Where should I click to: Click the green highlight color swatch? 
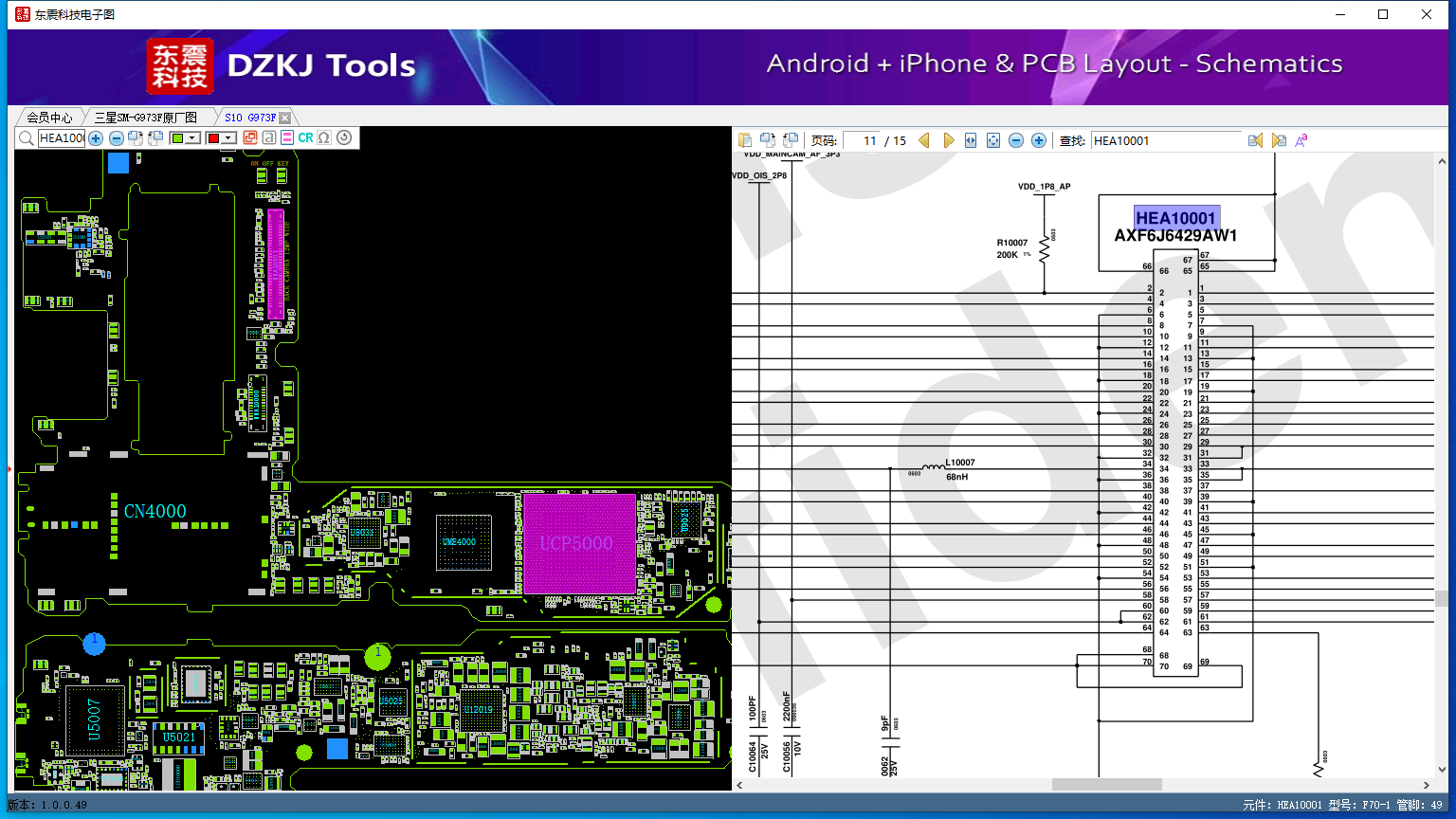pos(177,138)
